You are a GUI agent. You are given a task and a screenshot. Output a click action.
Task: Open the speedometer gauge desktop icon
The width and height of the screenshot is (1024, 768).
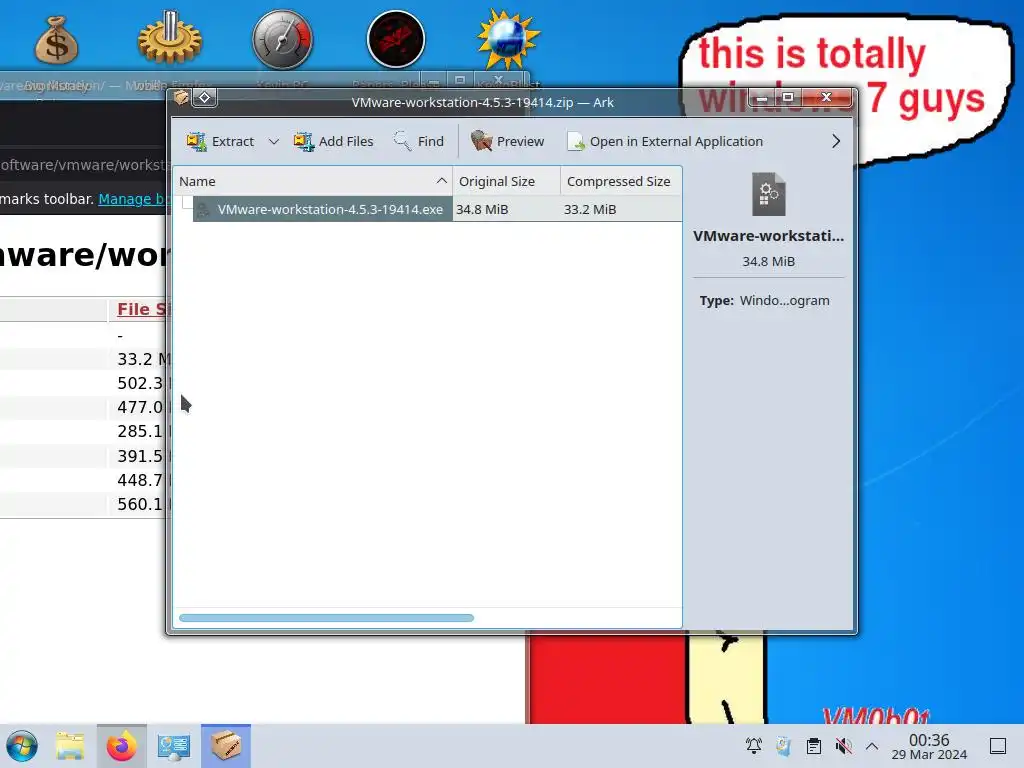pos(283,39)
